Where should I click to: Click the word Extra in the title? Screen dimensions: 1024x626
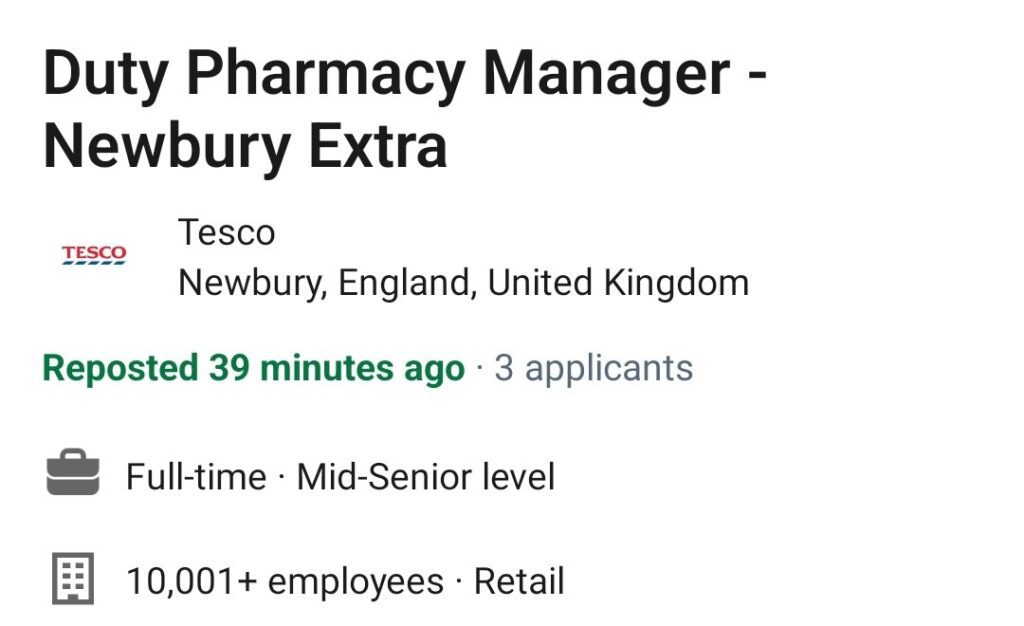tap(377, 146)
